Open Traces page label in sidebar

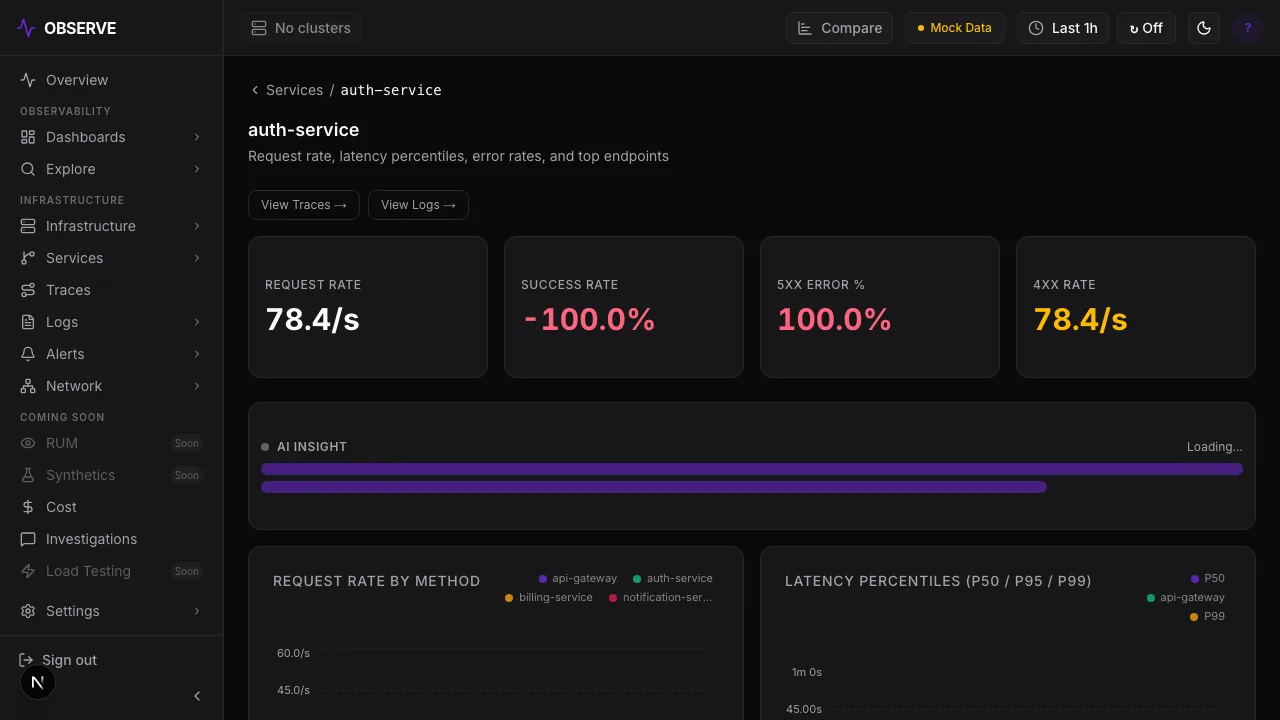pyautogui.click(x=68, y=290)
